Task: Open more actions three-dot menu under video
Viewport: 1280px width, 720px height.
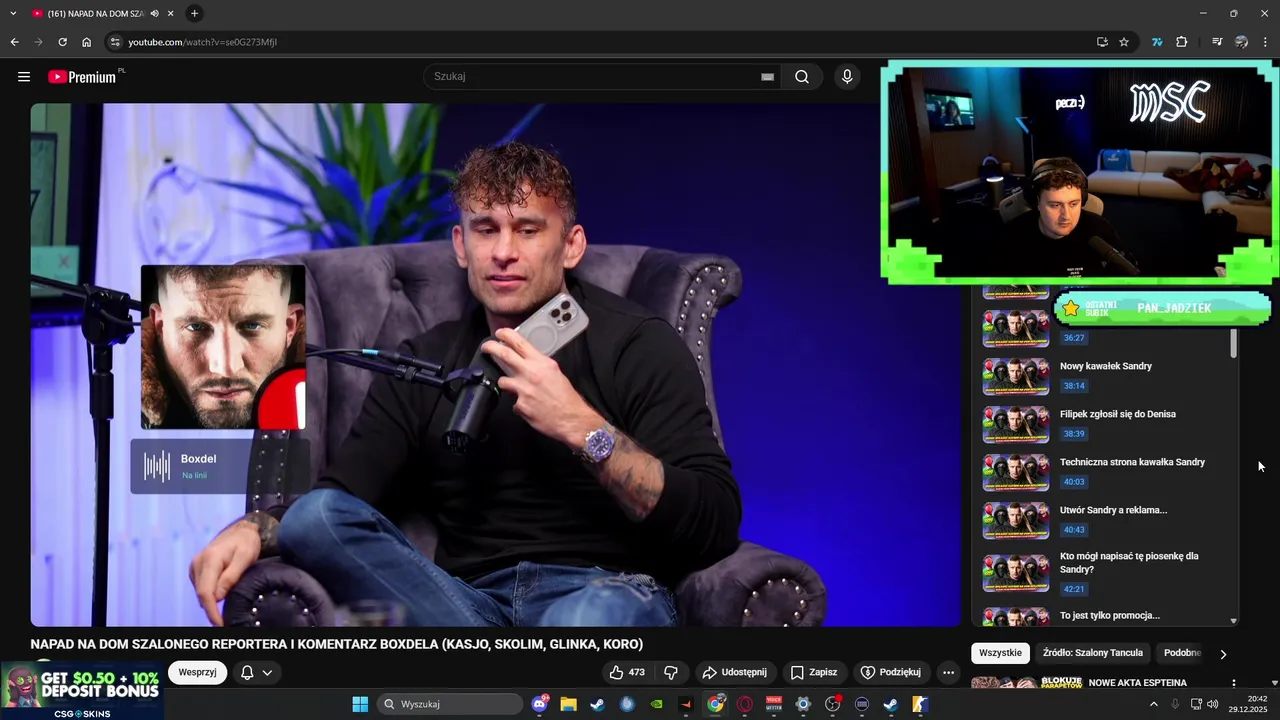Action: 949,672
